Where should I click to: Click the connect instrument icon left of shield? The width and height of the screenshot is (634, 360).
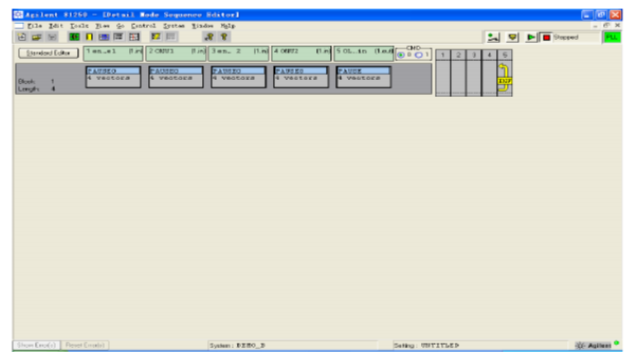[493, 37]
